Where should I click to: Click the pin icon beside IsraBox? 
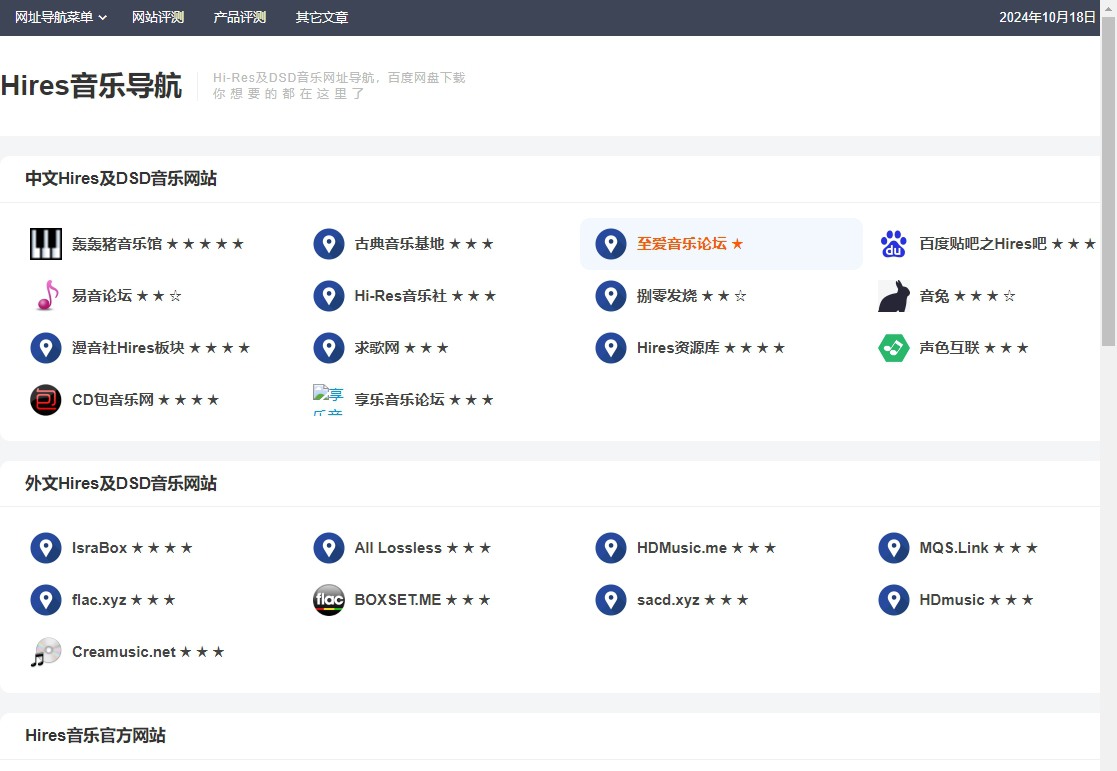46,548
